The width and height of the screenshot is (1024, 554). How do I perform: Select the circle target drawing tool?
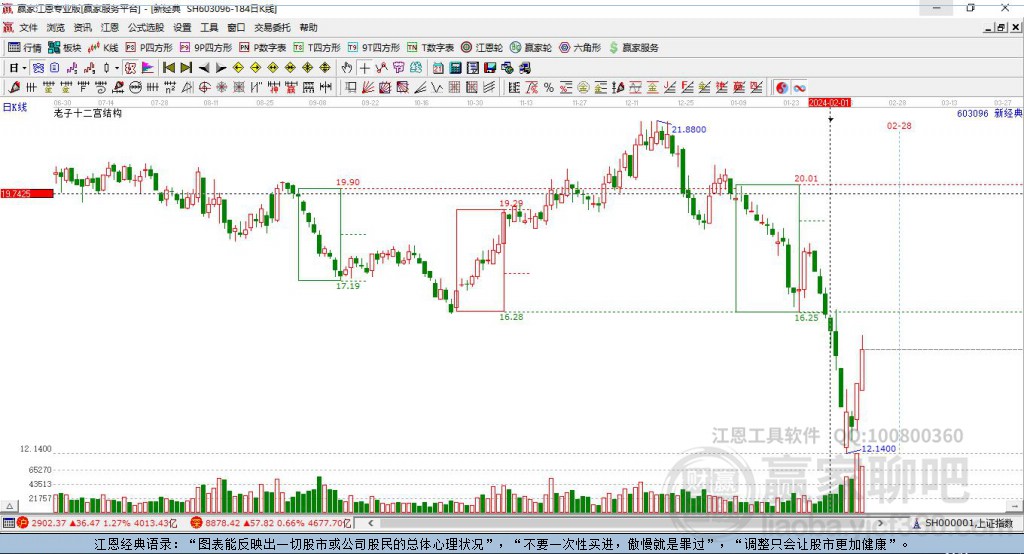point(204,88)
